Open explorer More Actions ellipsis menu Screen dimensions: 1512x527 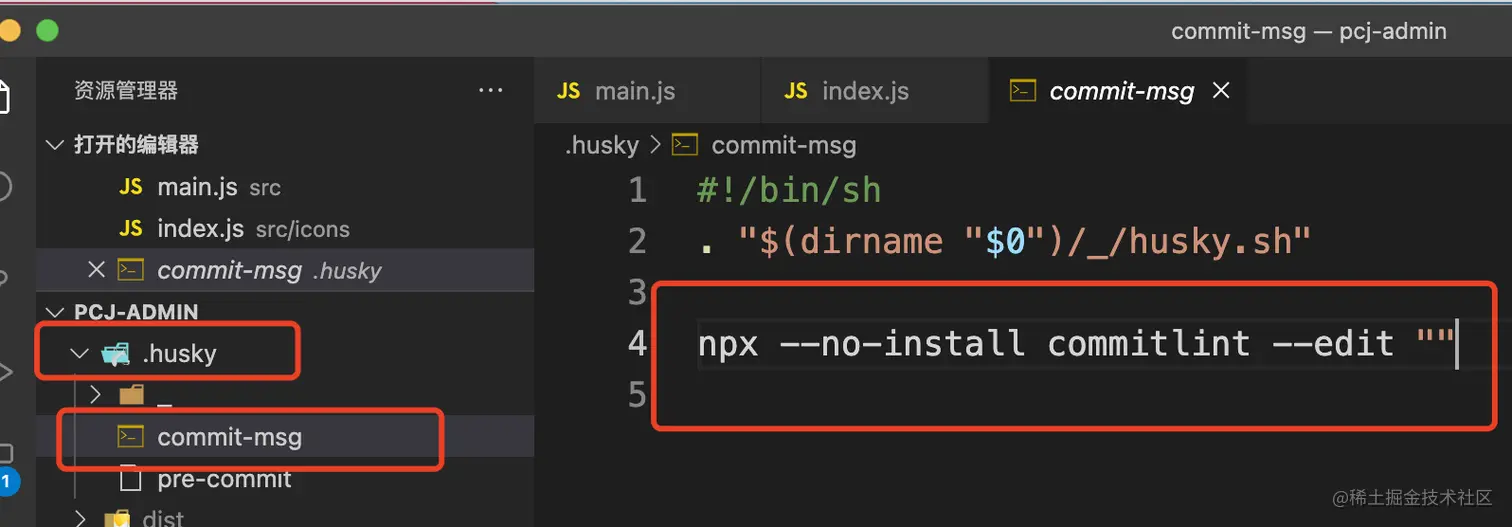(x=491, y=91)
